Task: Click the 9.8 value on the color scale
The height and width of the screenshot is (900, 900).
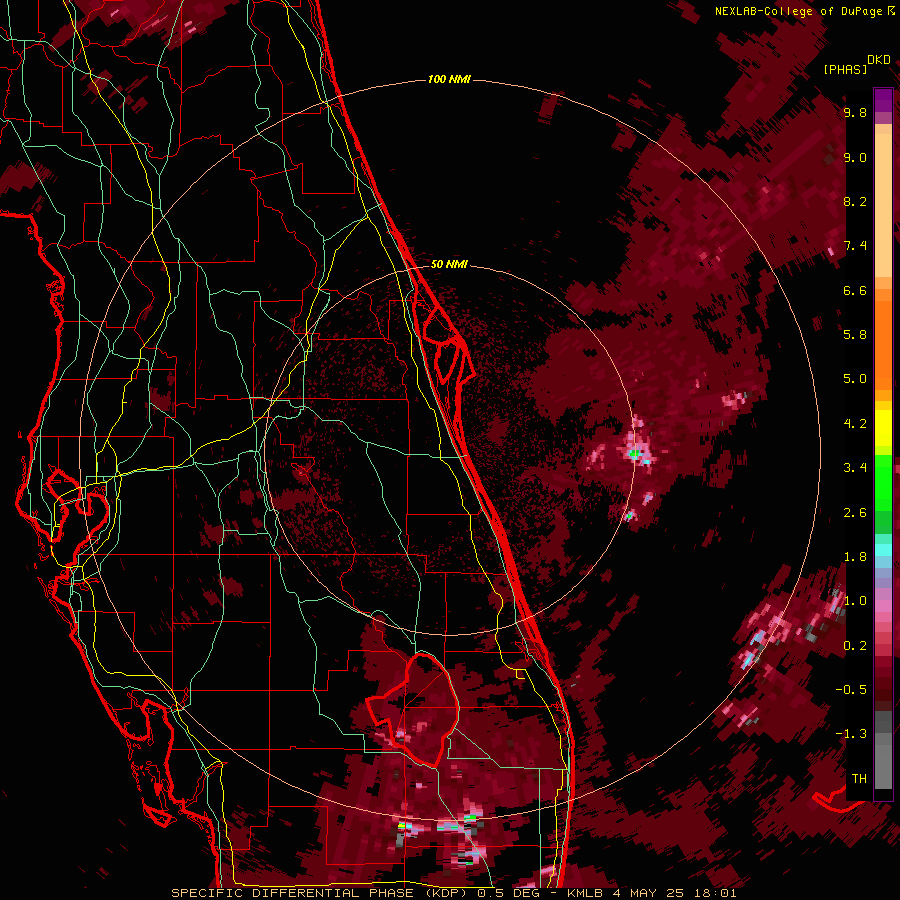Action: [x=855, y=112]
